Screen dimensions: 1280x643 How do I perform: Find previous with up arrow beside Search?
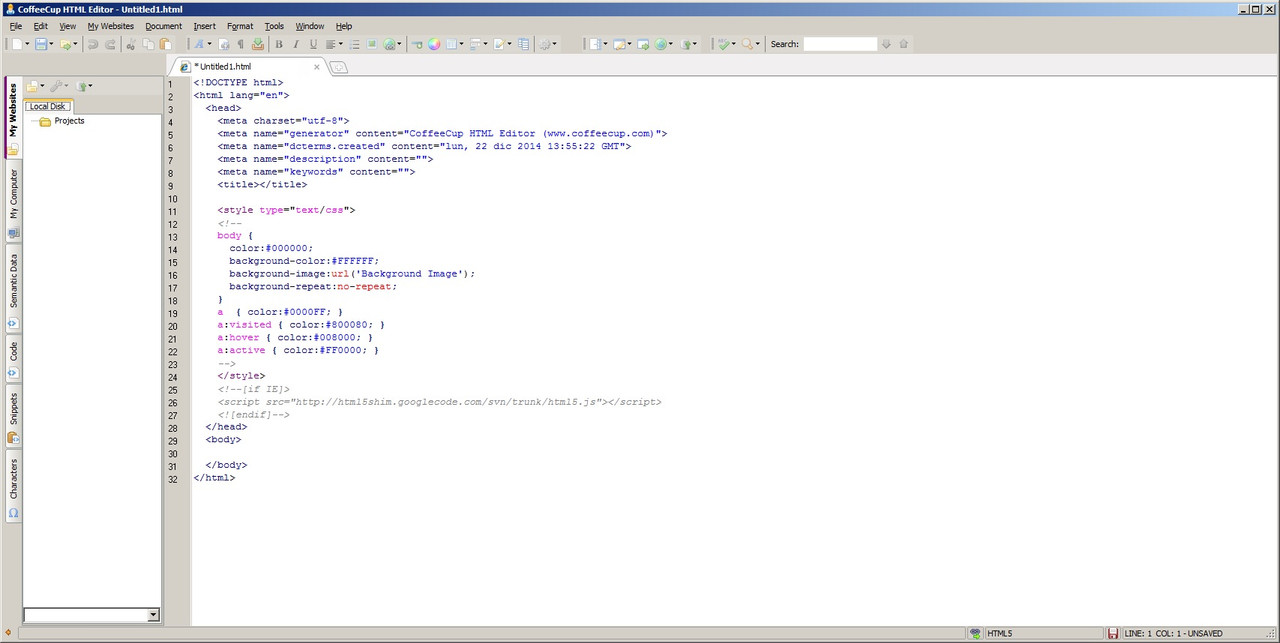(x=904, y=44)
